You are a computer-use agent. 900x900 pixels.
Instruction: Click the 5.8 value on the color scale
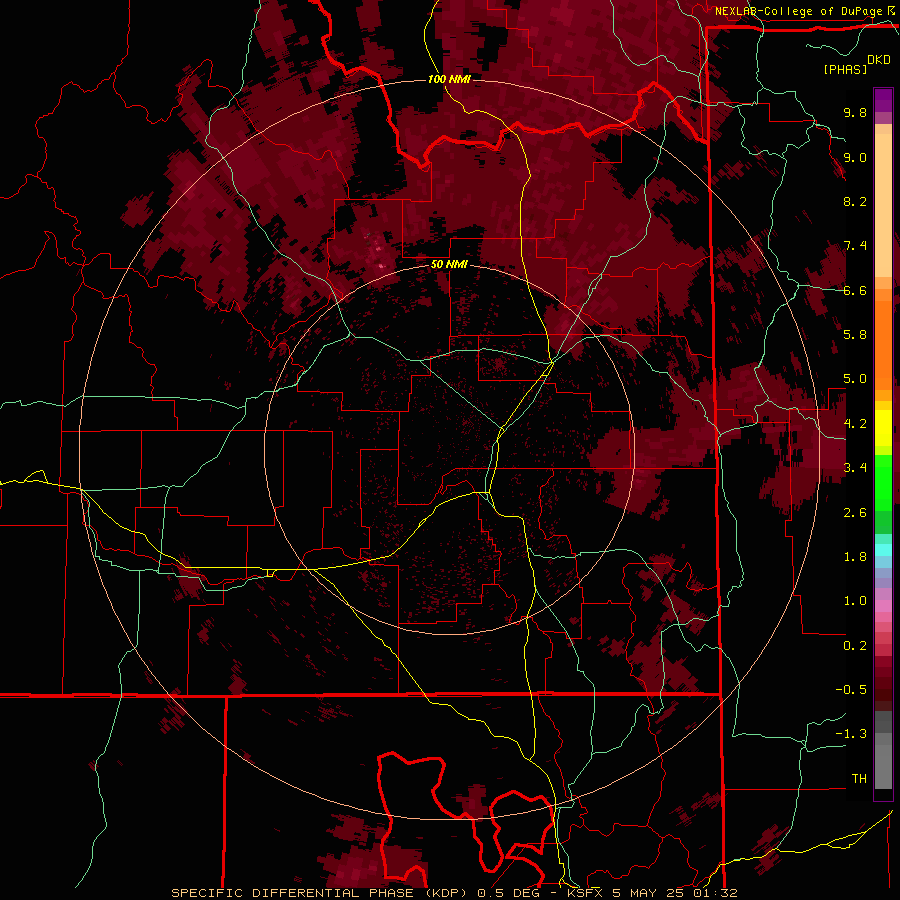[855, 335]
